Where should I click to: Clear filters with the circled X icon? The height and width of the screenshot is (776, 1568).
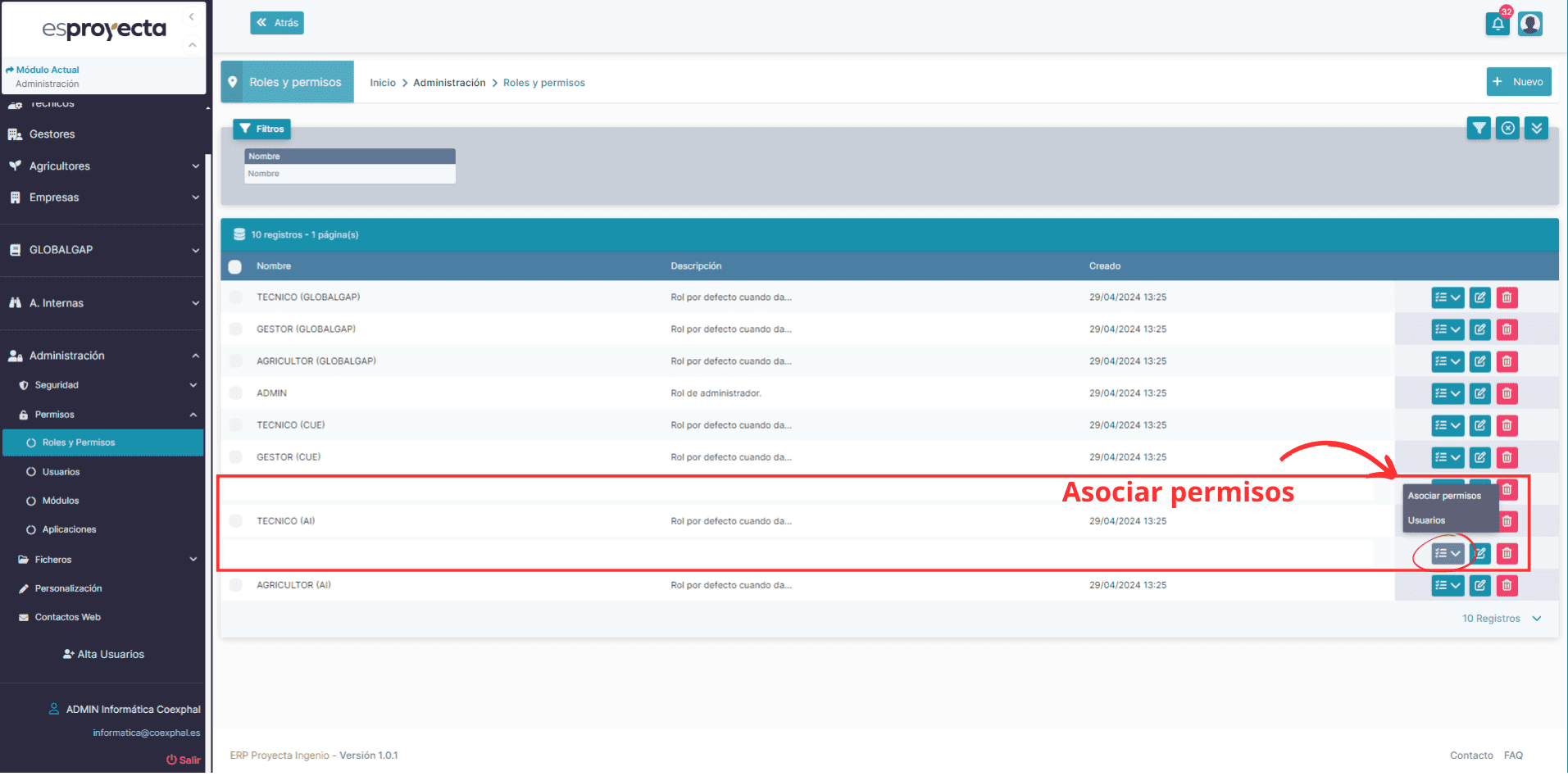1507,129
